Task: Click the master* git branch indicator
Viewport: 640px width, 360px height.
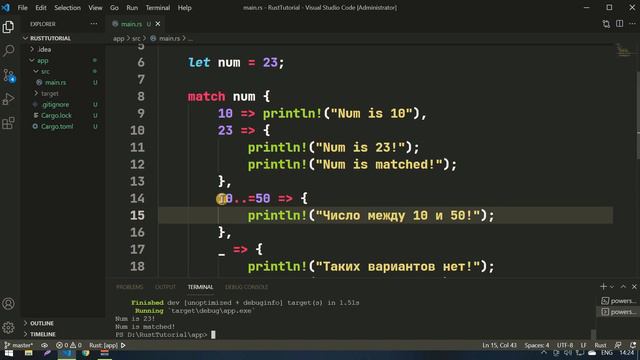Action: pos(19,345)
